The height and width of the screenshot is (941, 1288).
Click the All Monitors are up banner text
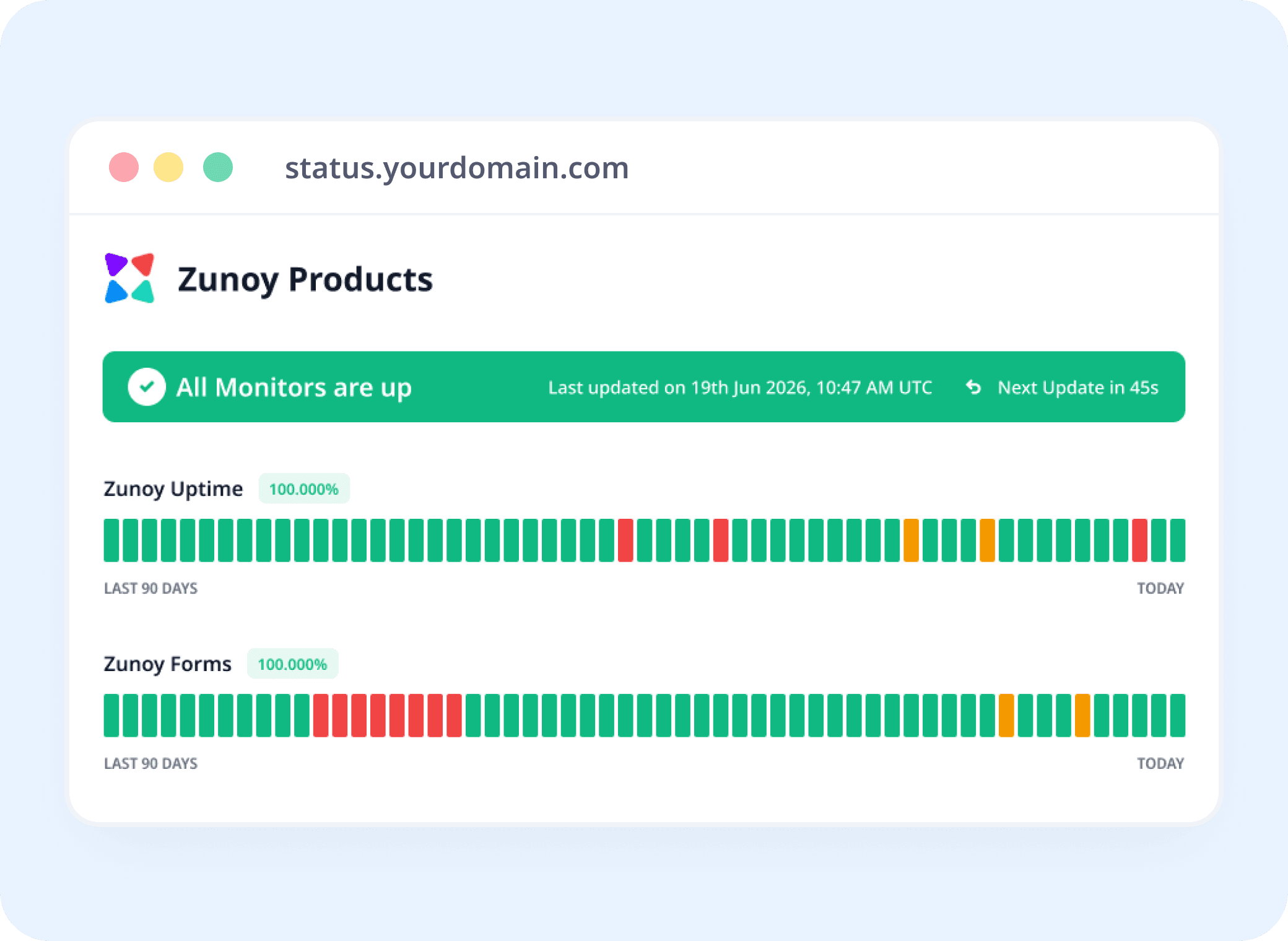294,388
